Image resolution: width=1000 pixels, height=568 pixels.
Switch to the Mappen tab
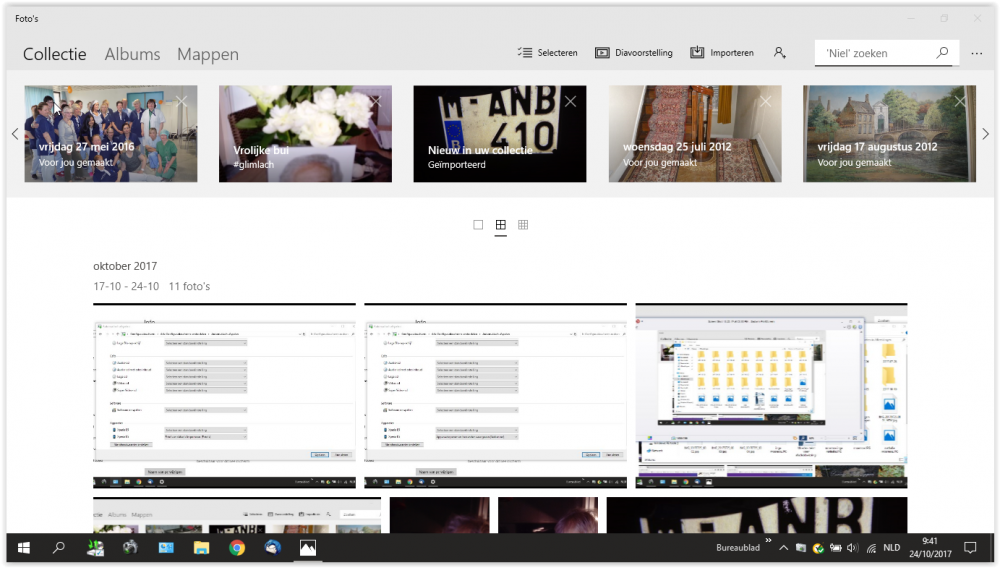point(208,54)
